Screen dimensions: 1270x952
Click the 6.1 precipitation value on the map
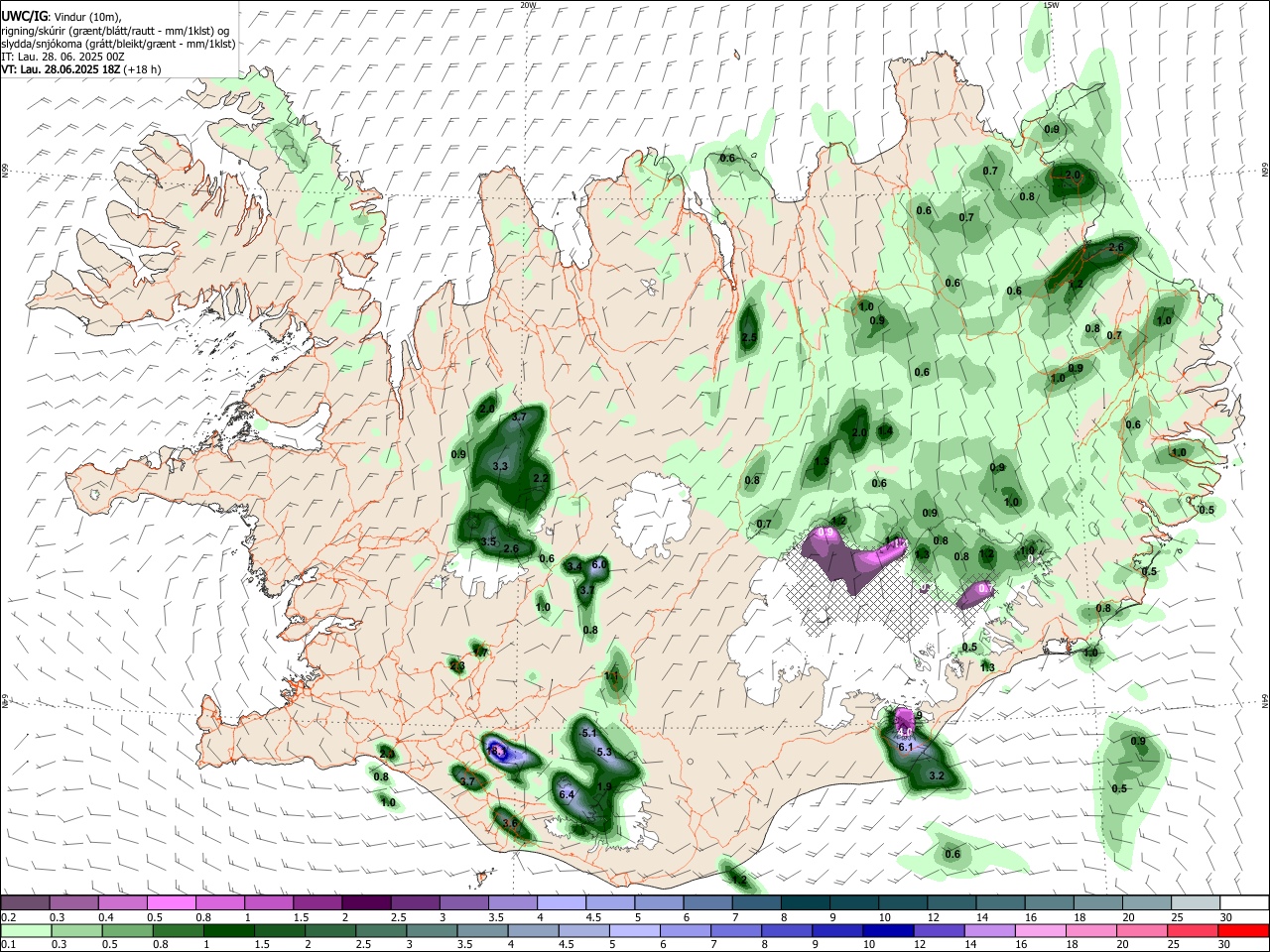906,747
